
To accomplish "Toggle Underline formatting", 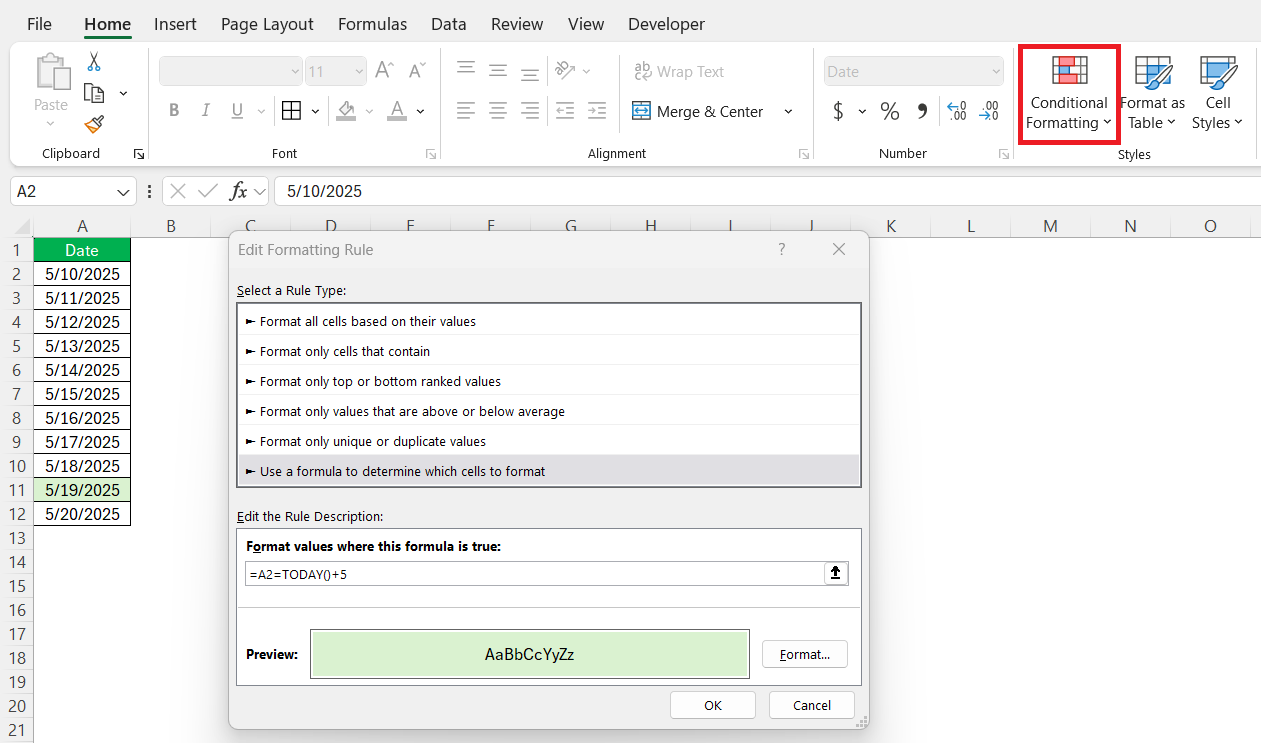I will coord(237,111).
